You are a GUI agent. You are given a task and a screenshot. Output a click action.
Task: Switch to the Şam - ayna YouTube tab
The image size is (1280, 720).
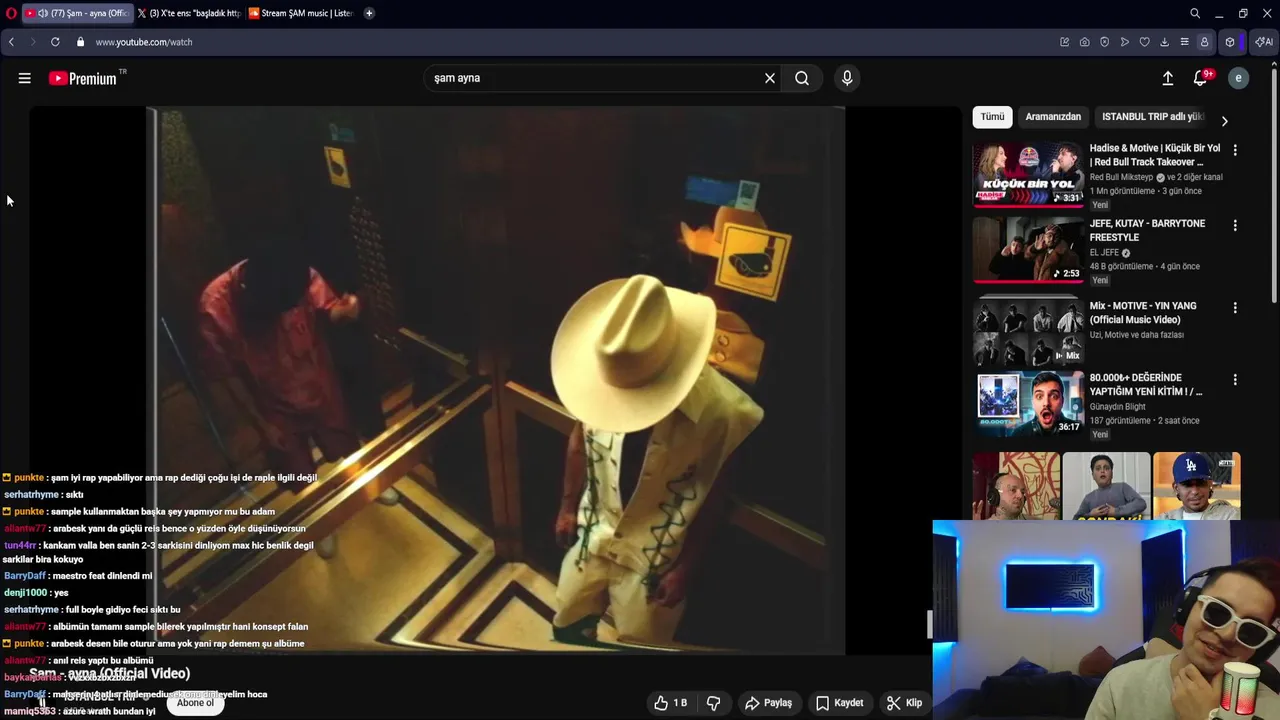pyautogui.click(x=78, y=13)
